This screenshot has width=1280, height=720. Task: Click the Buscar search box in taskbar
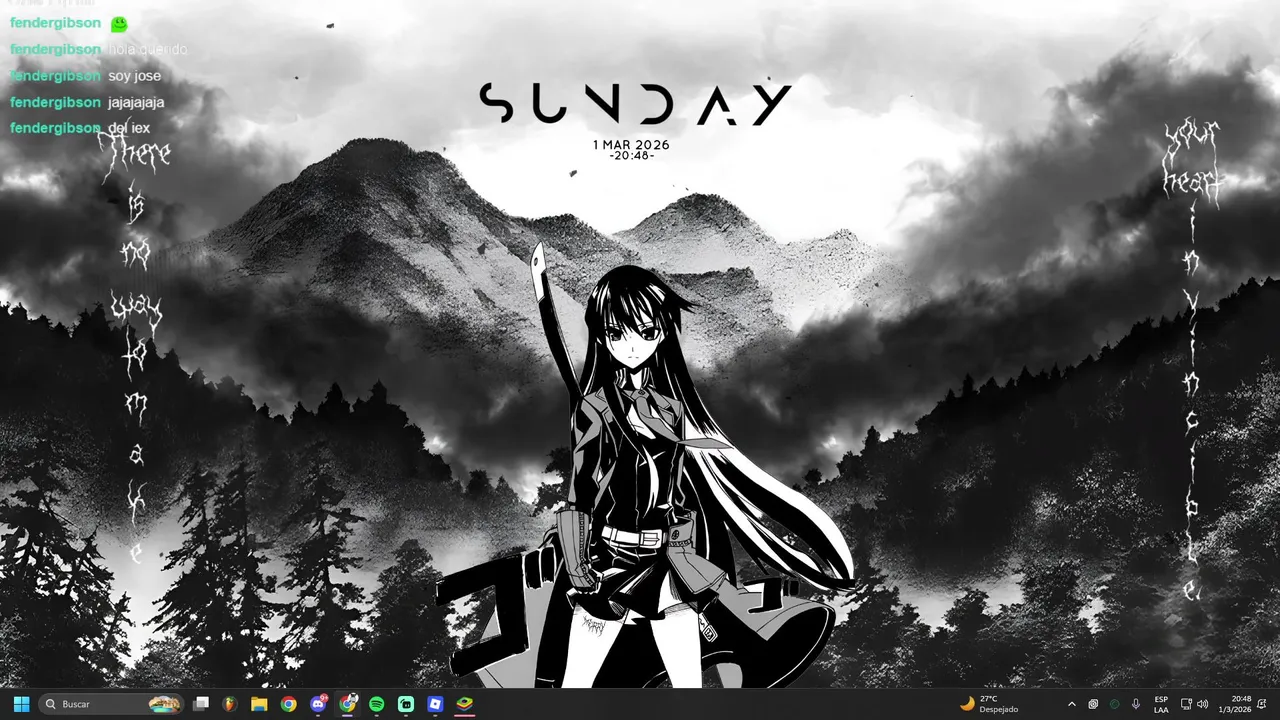pyautogui.click(x=111, y=704)
